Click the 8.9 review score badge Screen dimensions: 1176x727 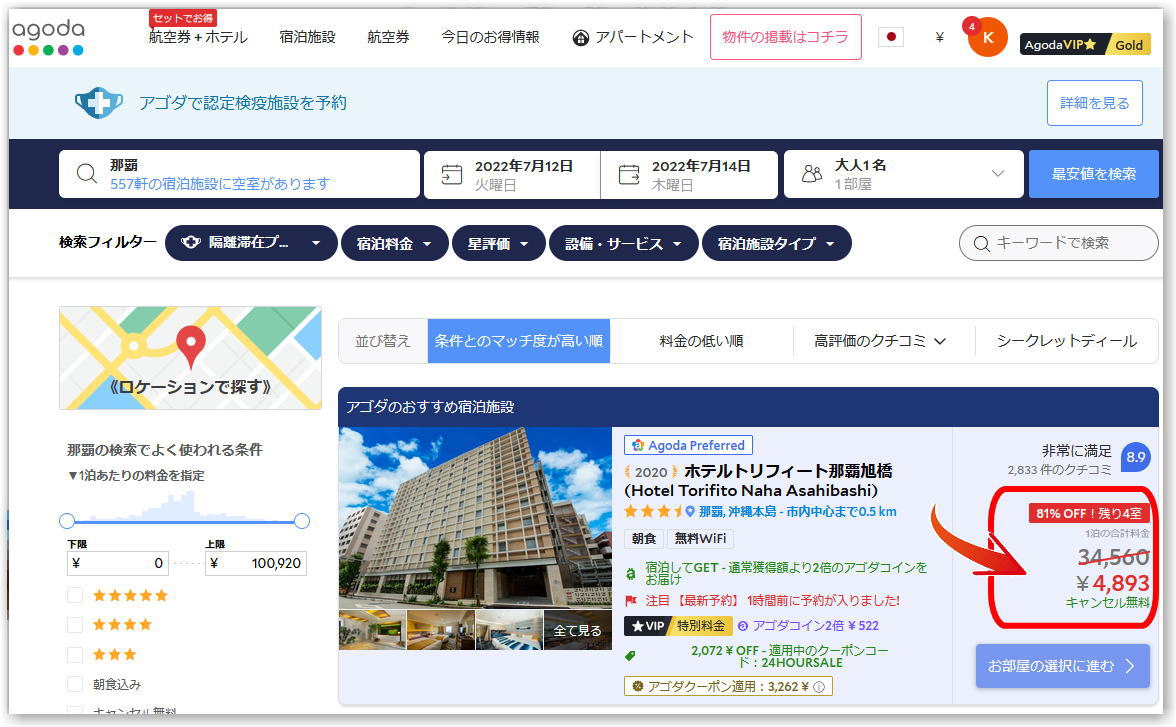1136,457
